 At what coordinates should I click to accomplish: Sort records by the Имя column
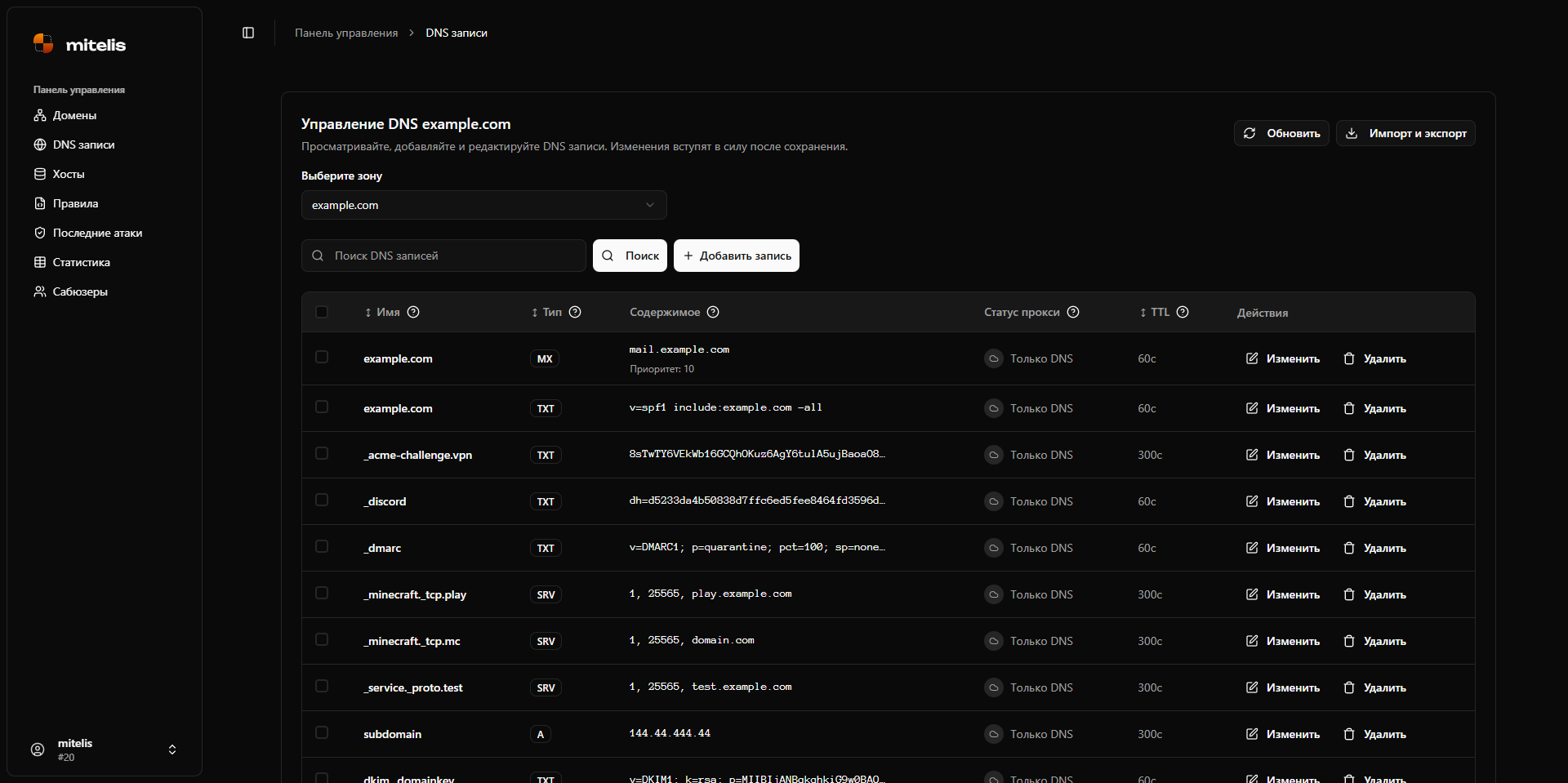[382, 312]
